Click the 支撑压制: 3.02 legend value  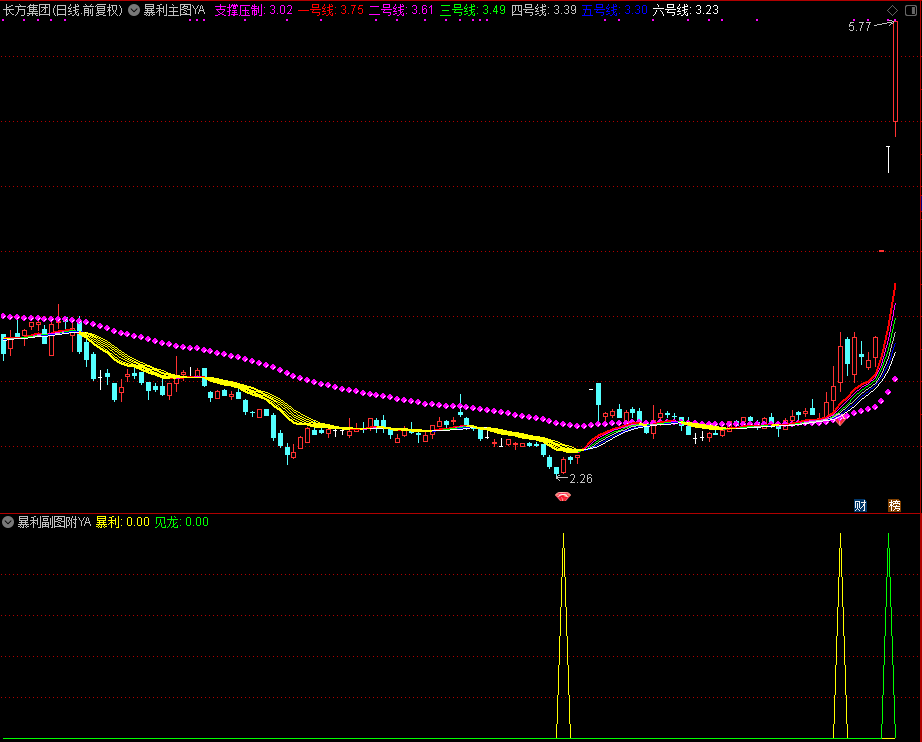[x=253, y=10]
